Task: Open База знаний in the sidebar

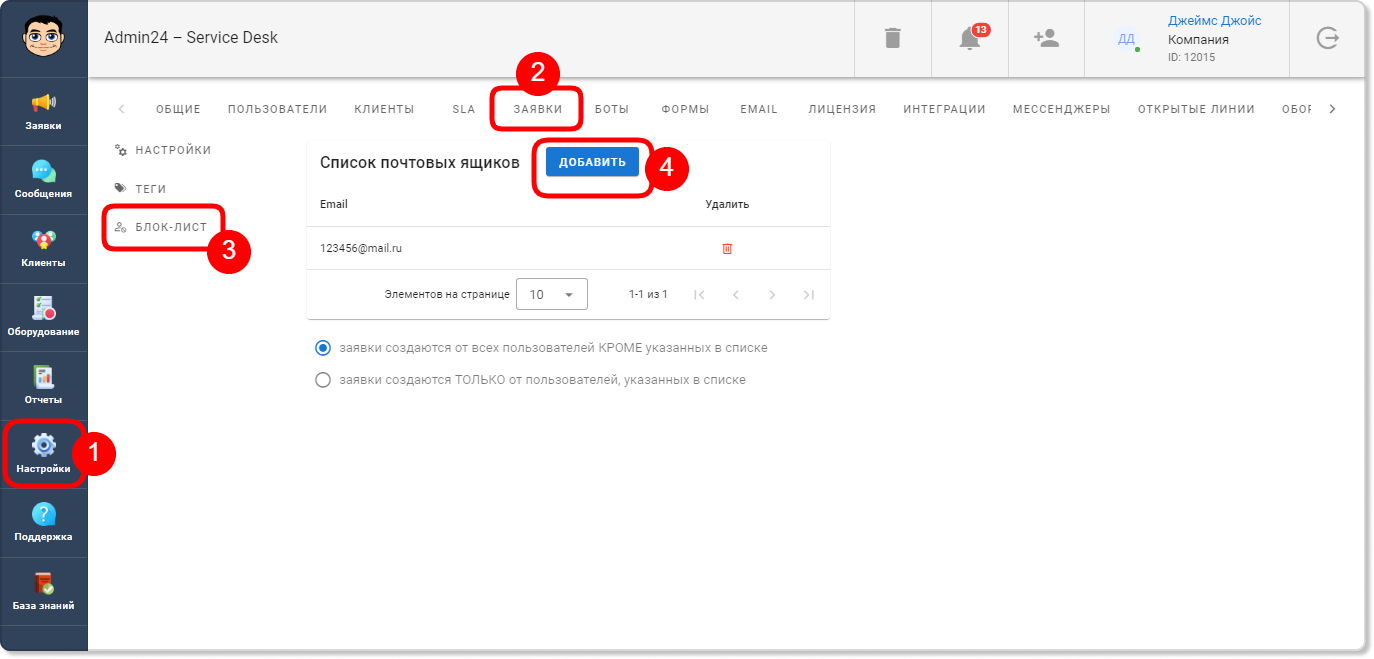Action: click(44, 592)
